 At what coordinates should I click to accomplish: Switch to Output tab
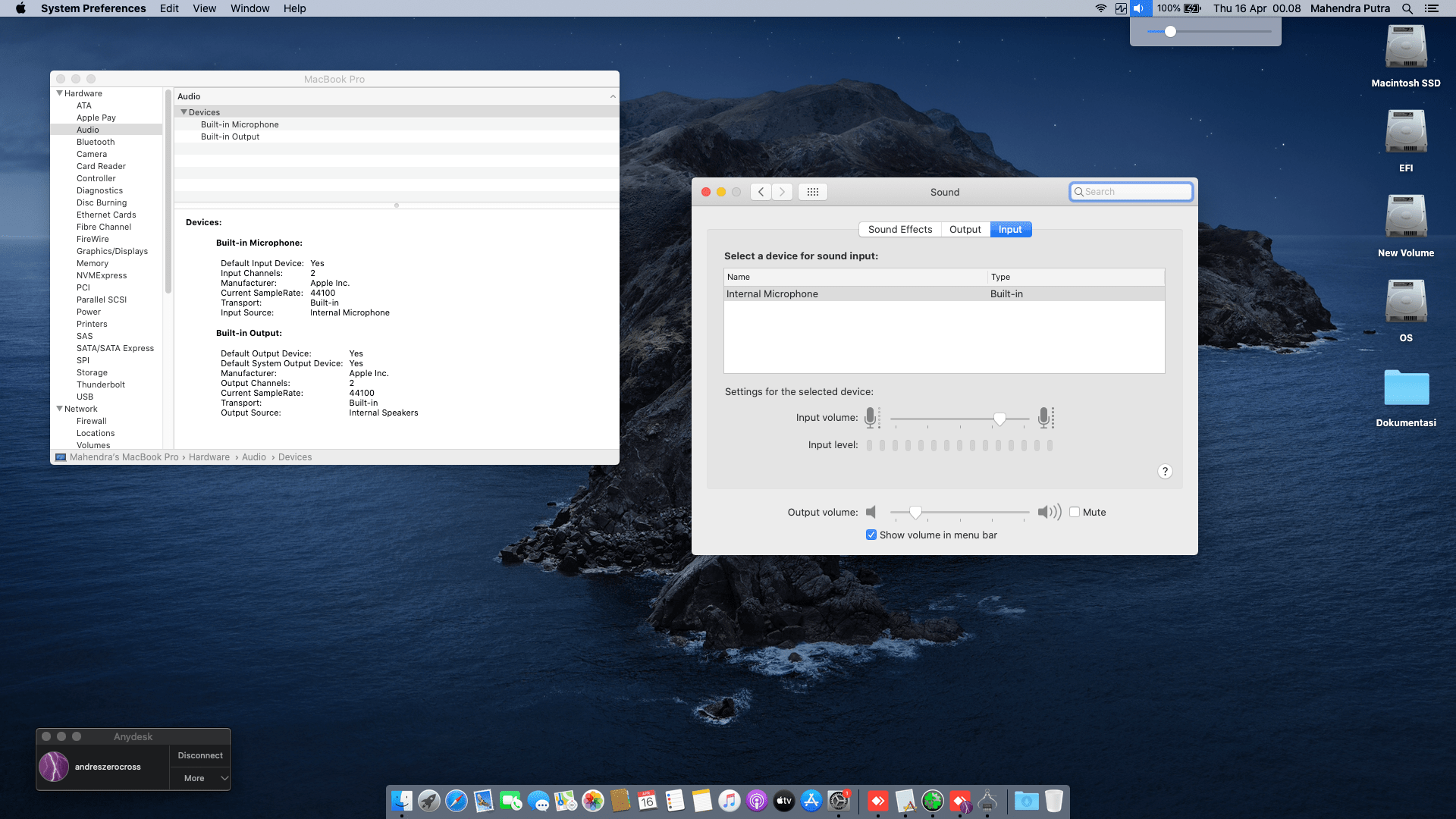[965, 230]
